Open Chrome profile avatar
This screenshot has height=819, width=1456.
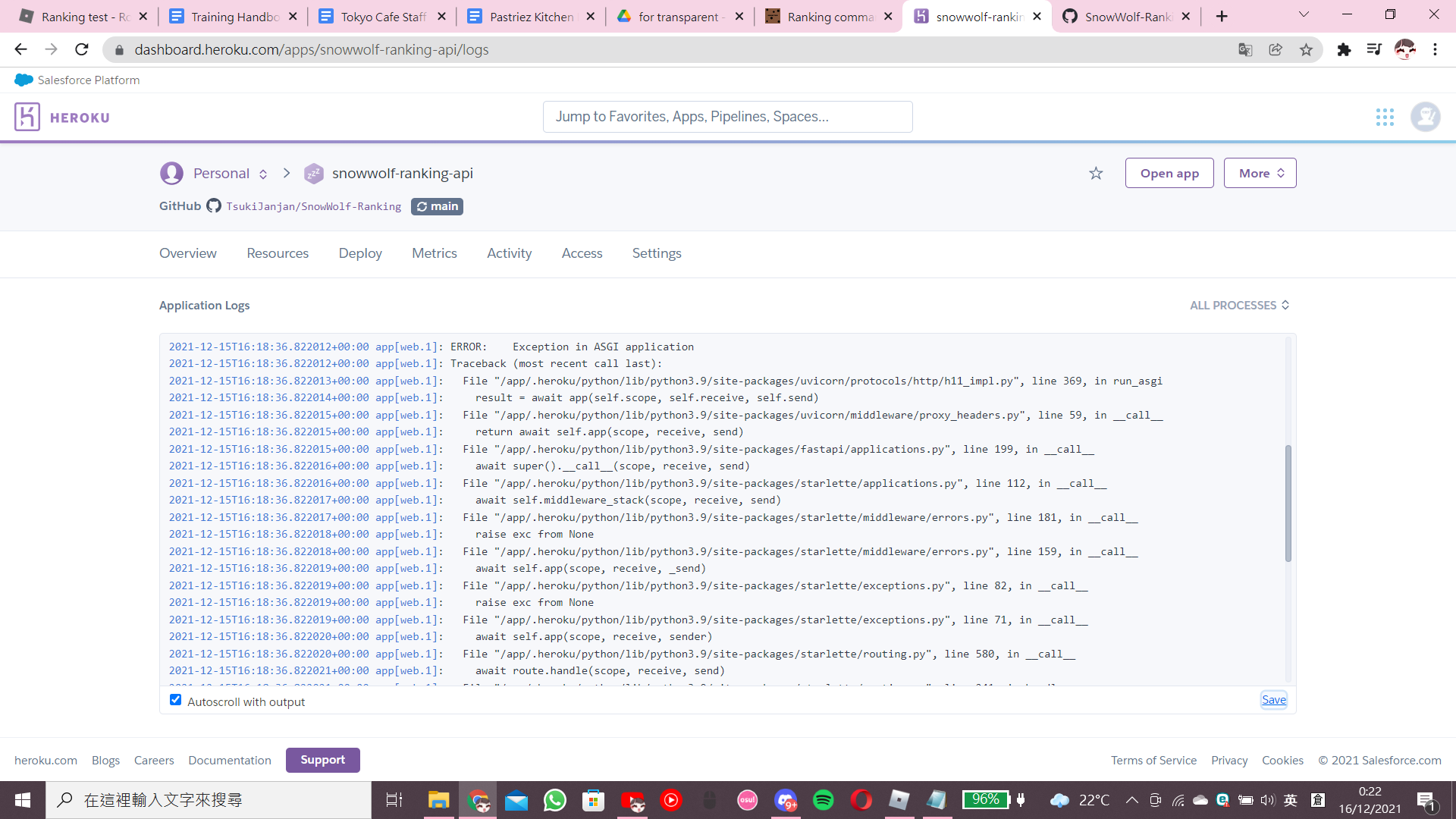(1405, 49)
